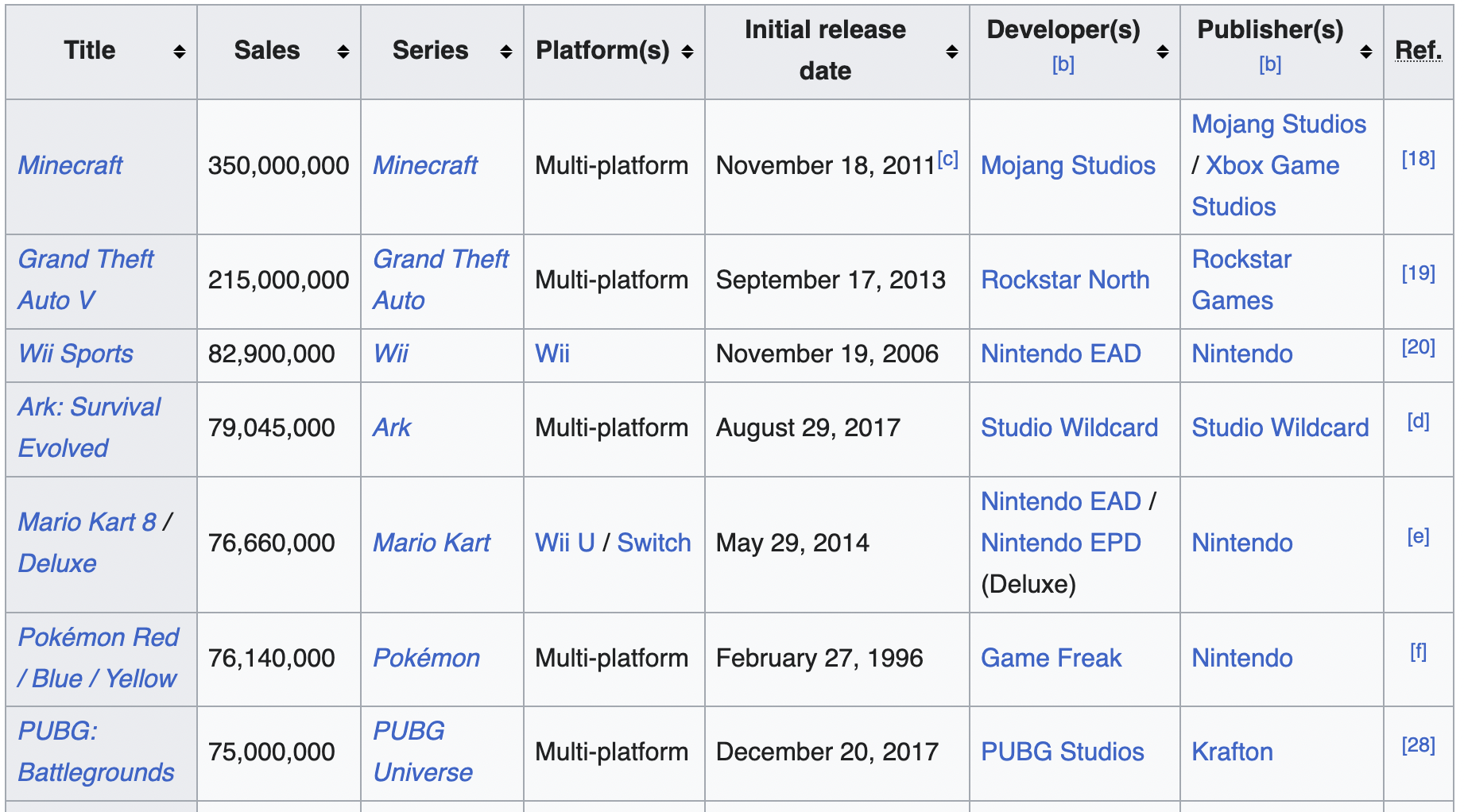Open Wii series link in Wii Sports row

(390, 354)
